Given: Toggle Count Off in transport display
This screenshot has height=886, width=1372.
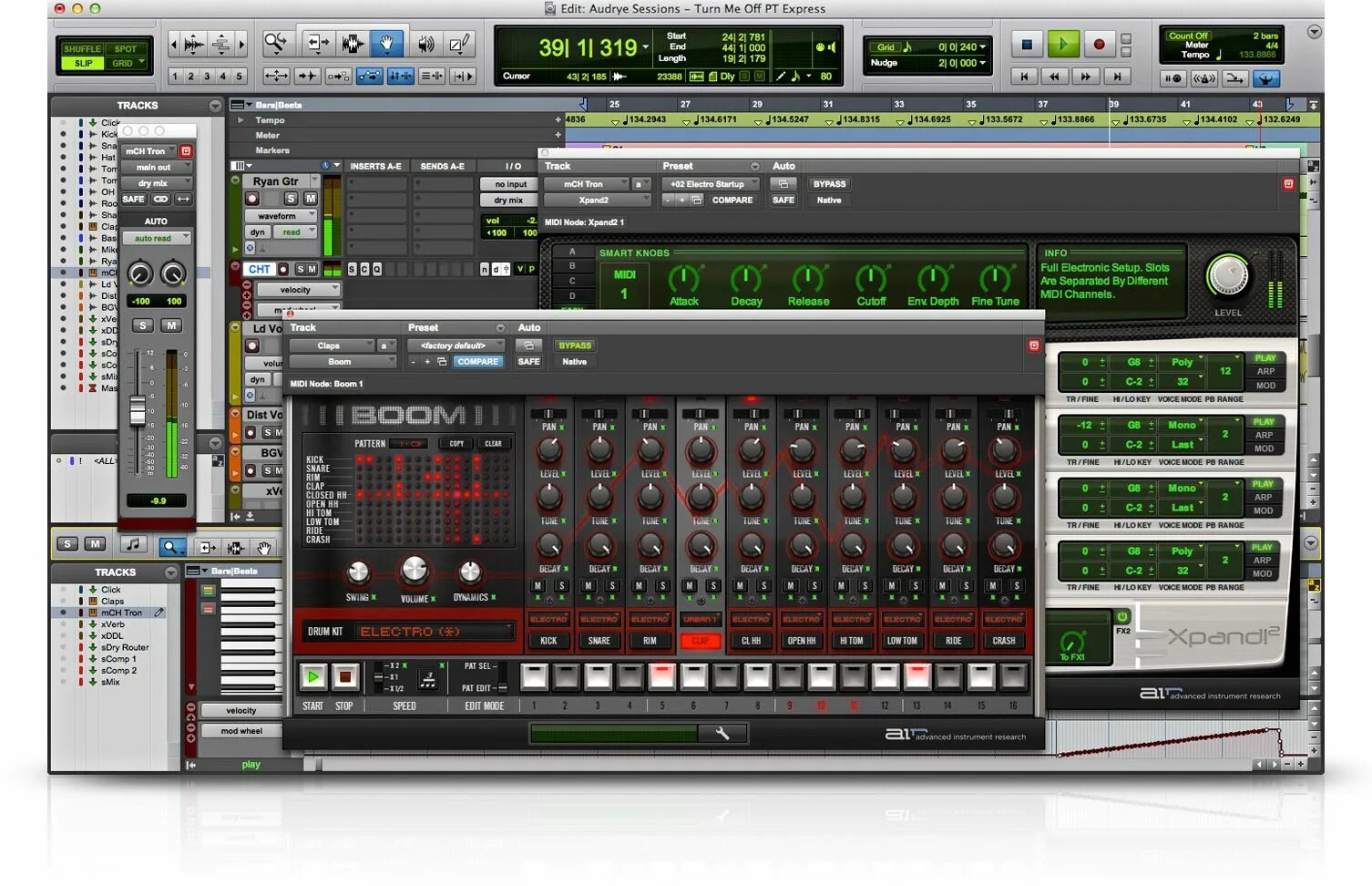Looking at the screenshot, I should tap(1188, 36).
